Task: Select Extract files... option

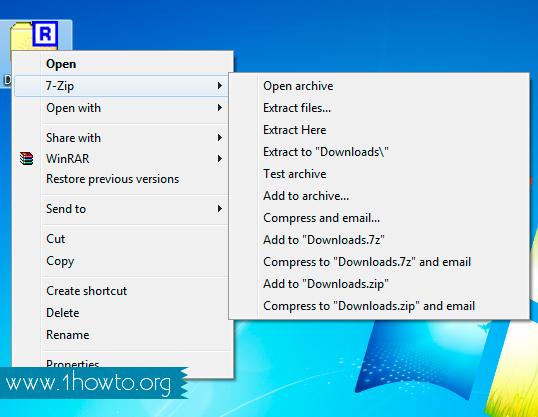Action: [x=379, y=108]
